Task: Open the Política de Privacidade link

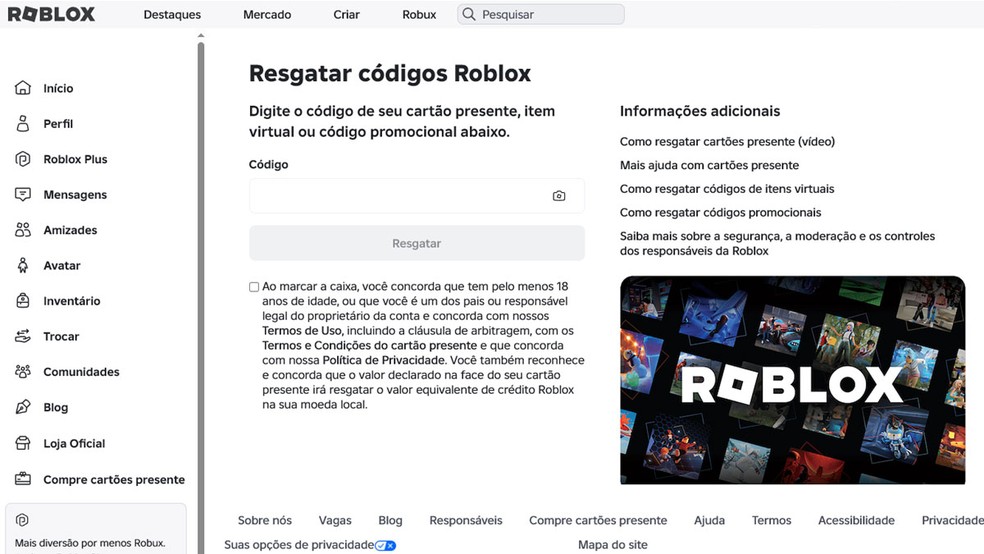Action: [383, 360]
